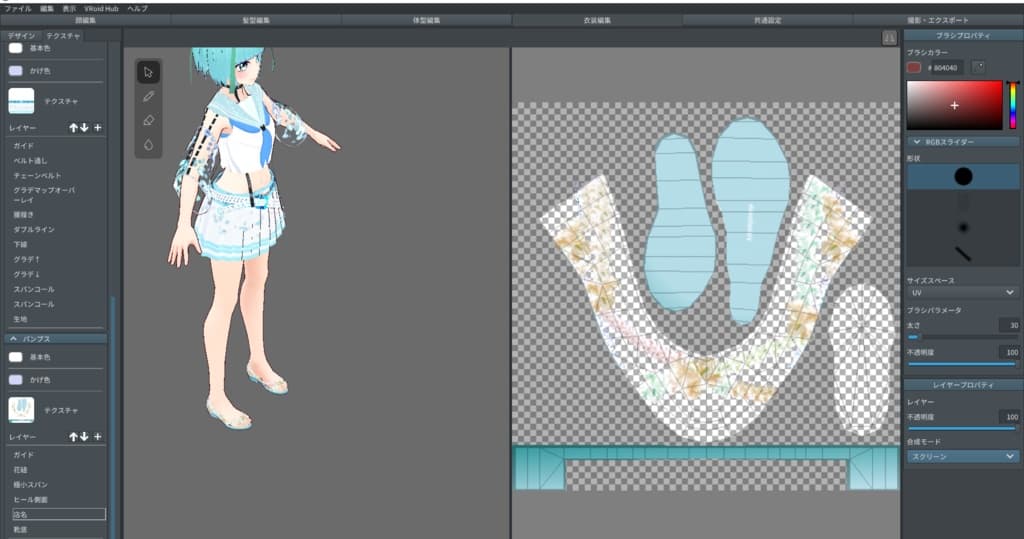
Task: Select the droplet blur tool
Action: (148, 144)
